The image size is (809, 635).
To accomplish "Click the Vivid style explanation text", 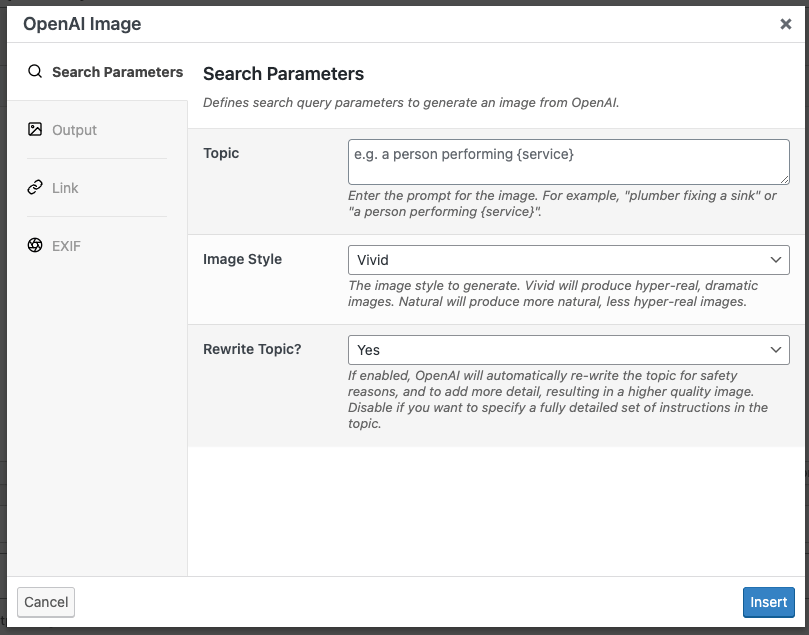I will click(x=553, y=294).
